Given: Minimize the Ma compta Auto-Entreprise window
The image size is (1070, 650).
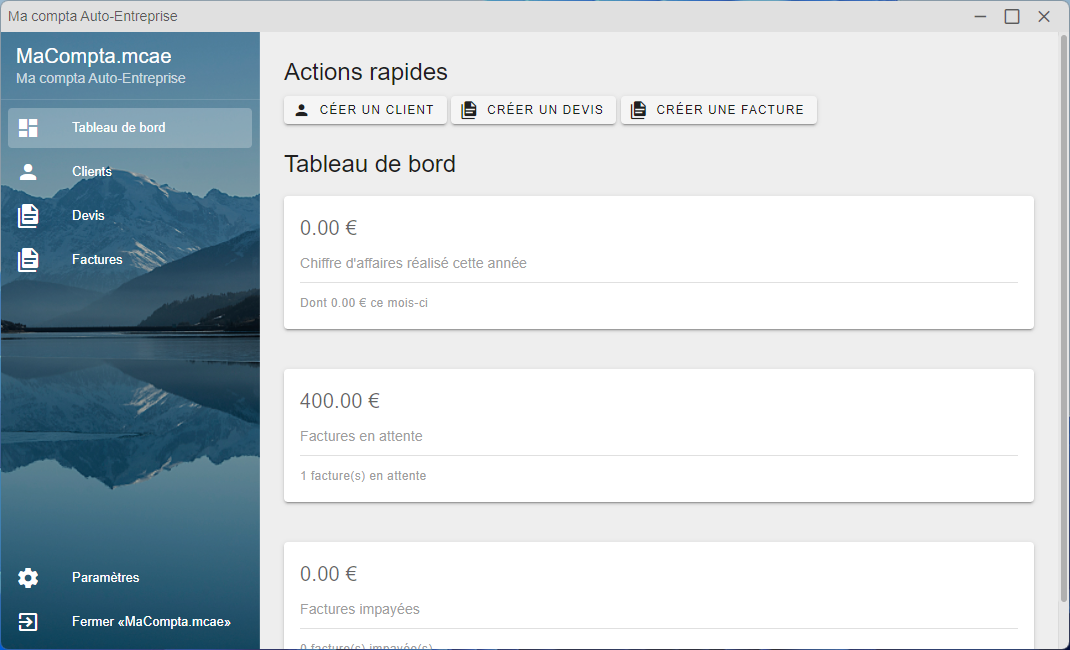Looking at the screenshot, I should pos(981,16).
